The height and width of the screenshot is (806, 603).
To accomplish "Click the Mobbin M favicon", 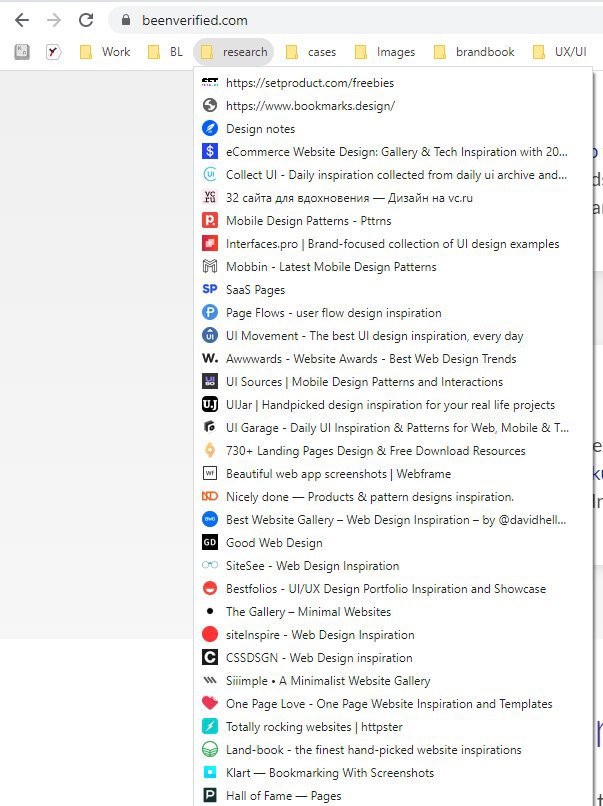I will click(x=210, y=267).
